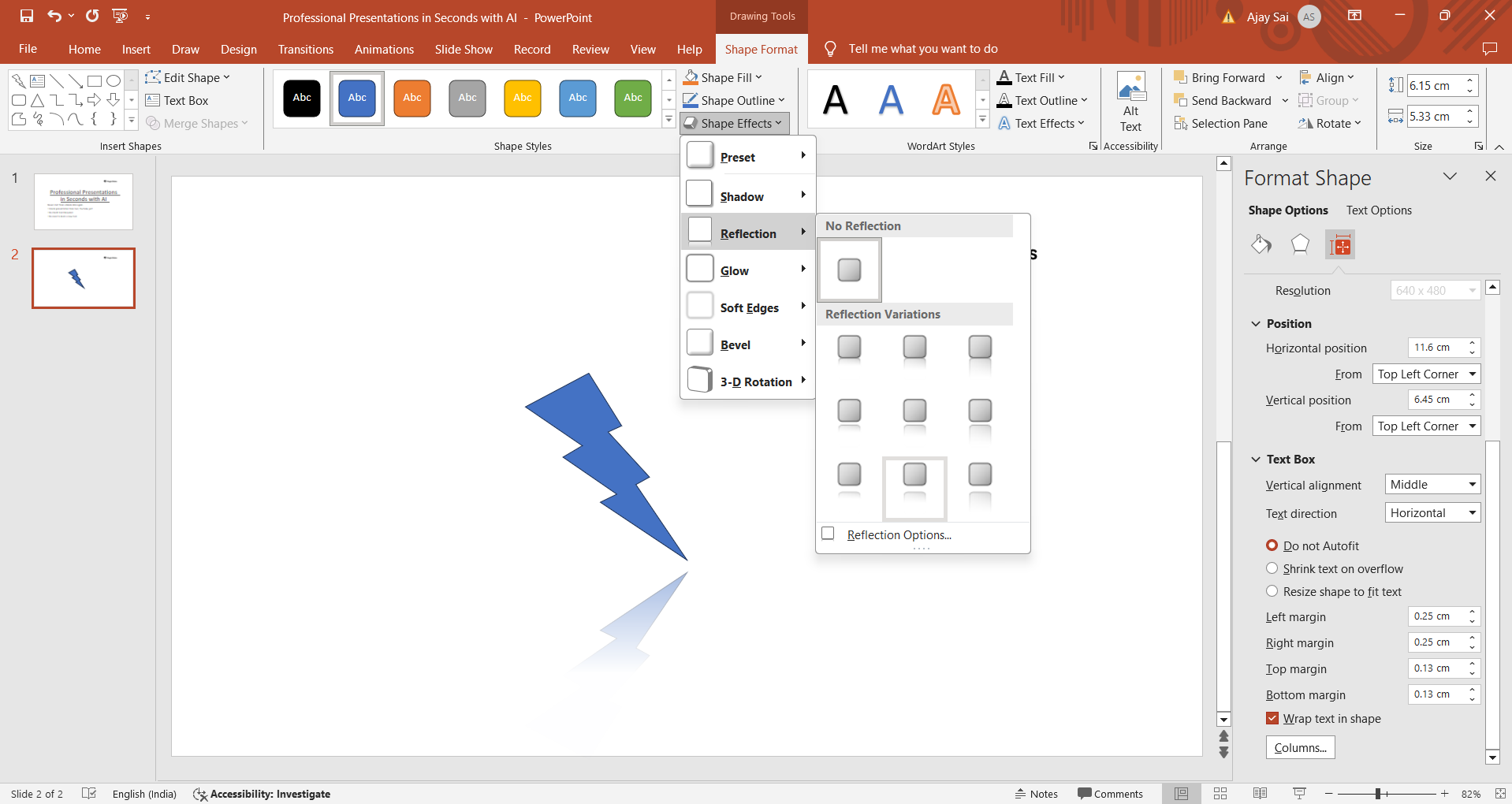The width and height of the screenshot is (1512, 804).
Task: Open Shape Fill dropdown
Action: 723,77
